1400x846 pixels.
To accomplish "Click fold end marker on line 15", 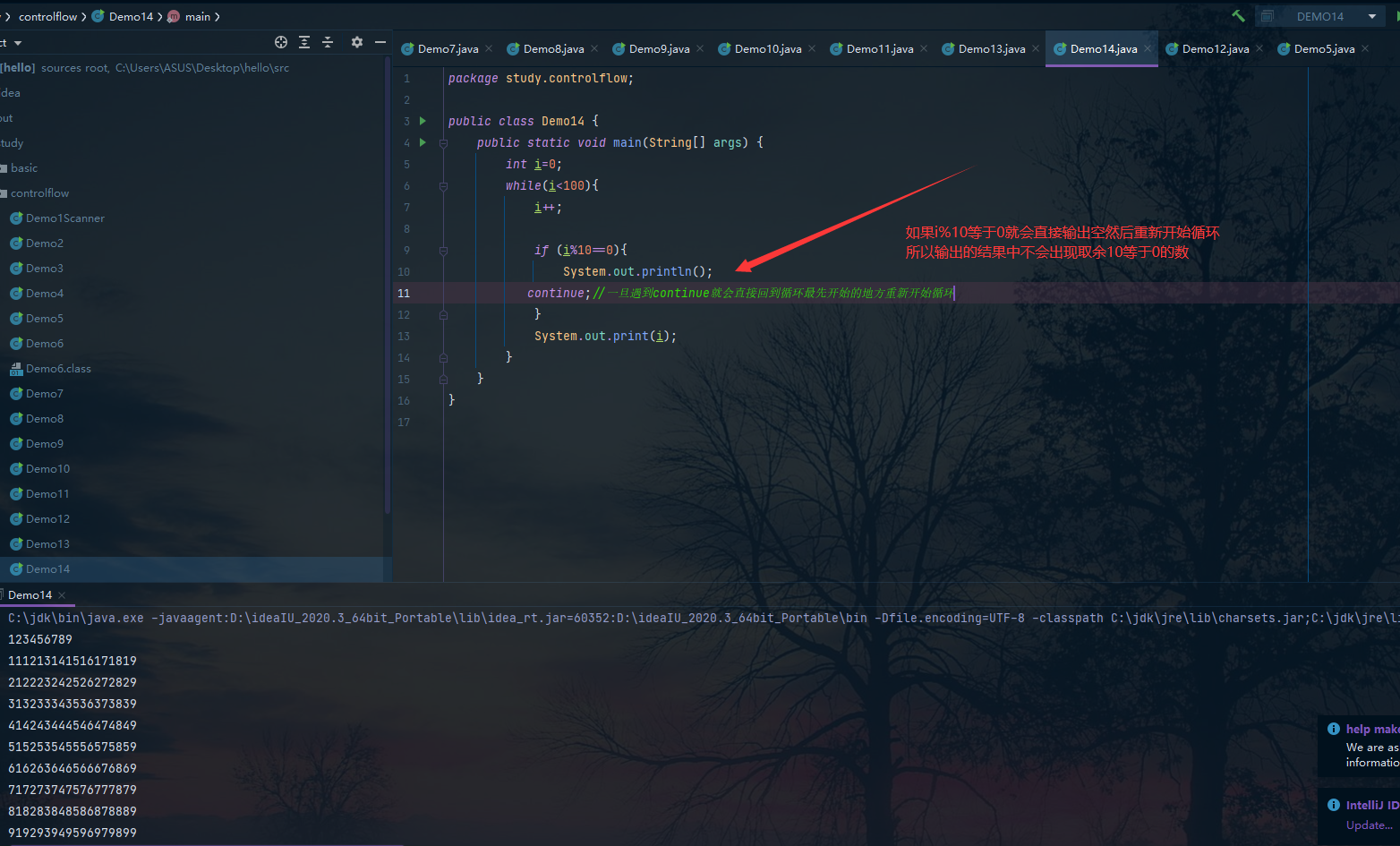I will (x=443, y=379).
